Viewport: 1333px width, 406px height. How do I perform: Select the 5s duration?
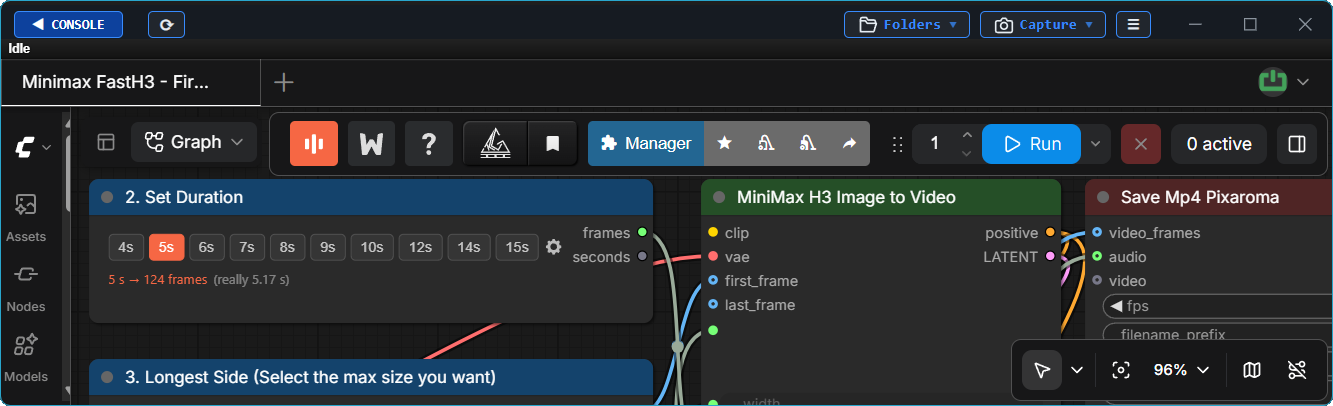(166, 247)
